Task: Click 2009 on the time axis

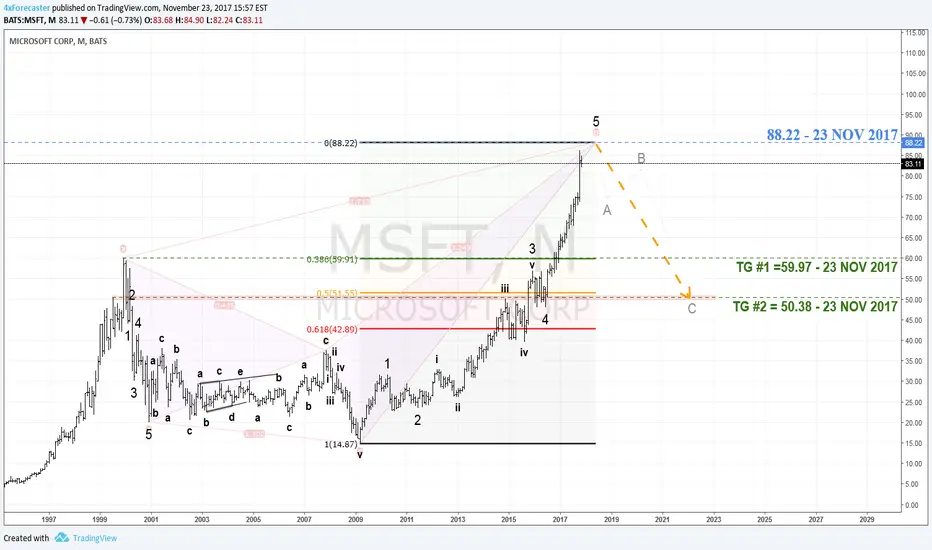Action: (x=355, y=519)
